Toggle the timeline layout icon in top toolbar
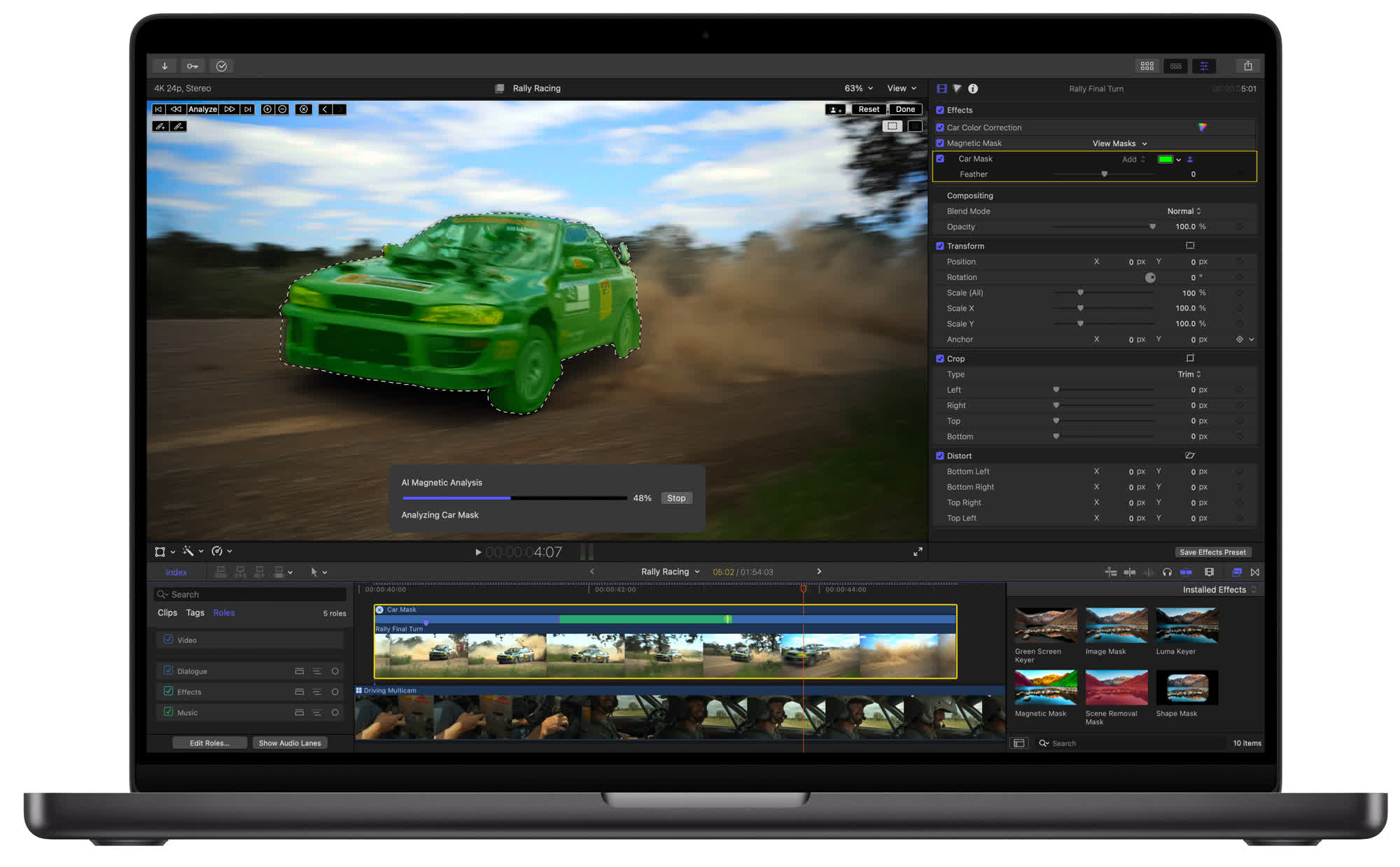The height and width of the screenshot is (867, 1400). (1175, 66)
